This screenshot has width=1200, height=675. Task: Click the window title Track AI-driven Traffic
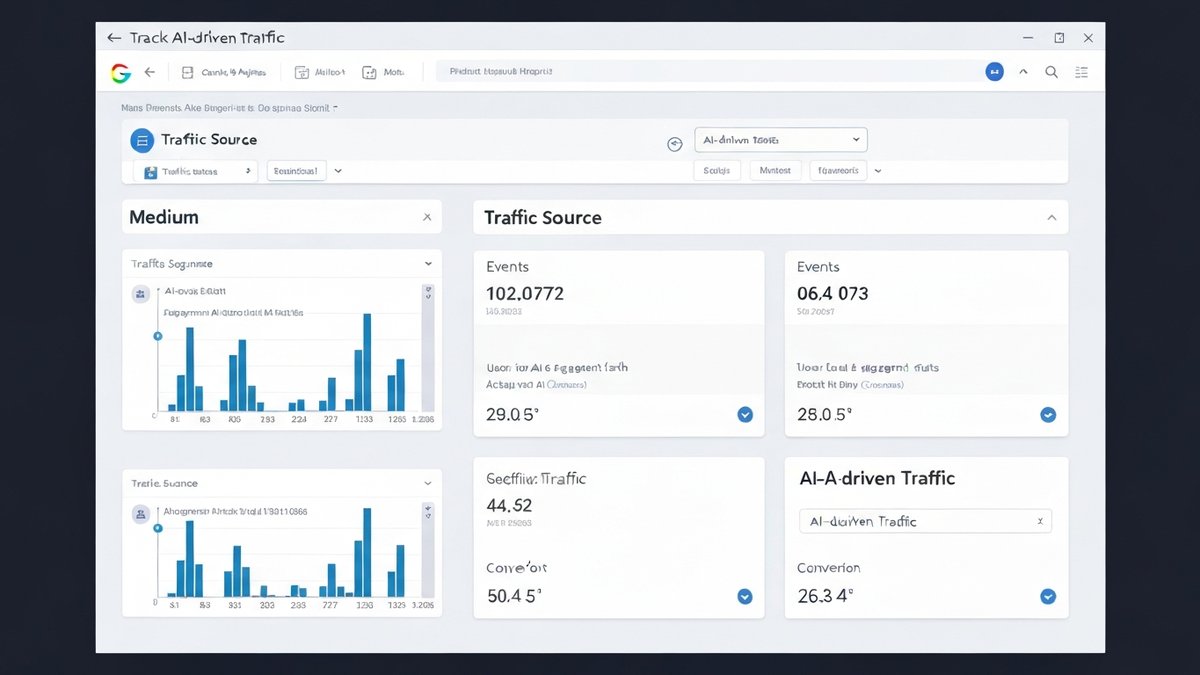click(x=207, y=38)
